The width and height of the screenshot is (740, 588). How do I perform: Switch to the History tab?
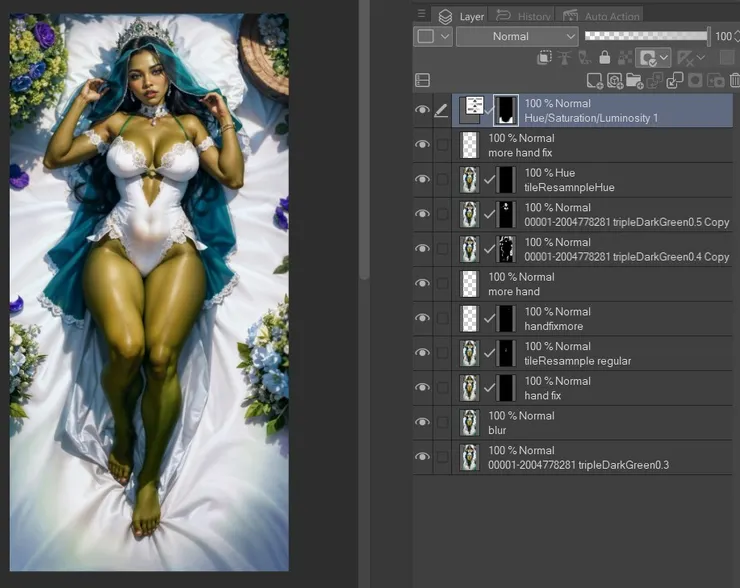(x=522, y=16)
